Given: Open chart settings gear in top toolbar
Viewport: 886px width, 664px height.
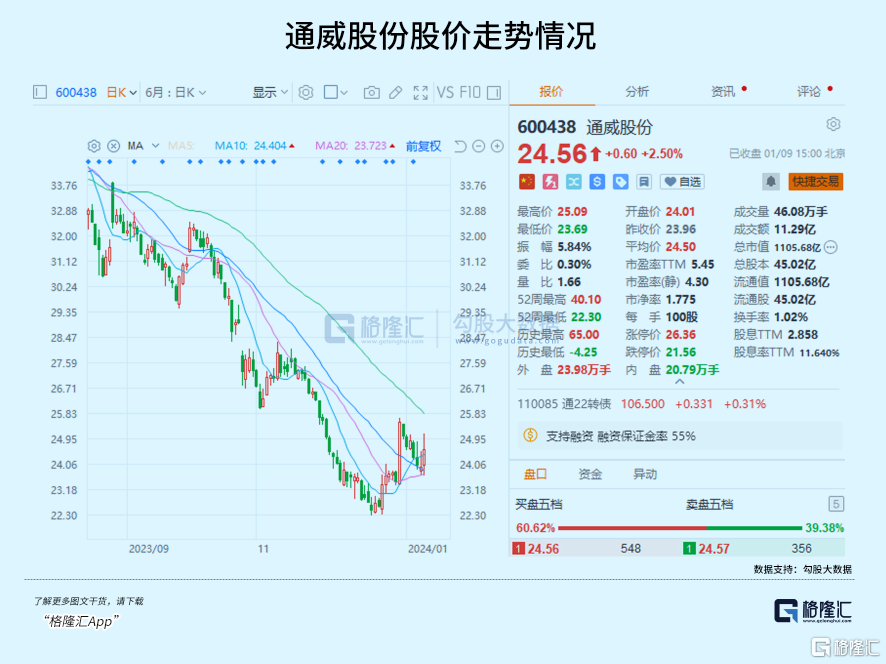Looking at the screenshot, I should [x=306, y=92].
